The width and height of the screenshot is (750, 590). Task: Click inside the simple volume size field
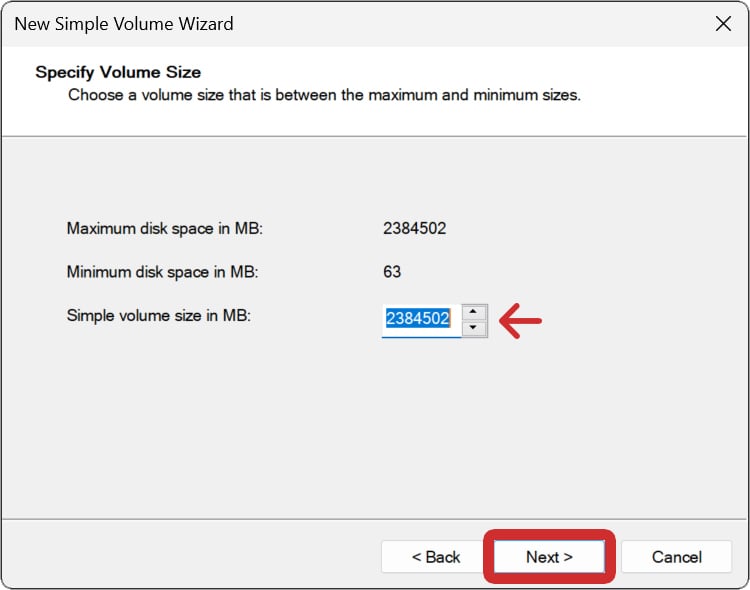coord(420,320)
